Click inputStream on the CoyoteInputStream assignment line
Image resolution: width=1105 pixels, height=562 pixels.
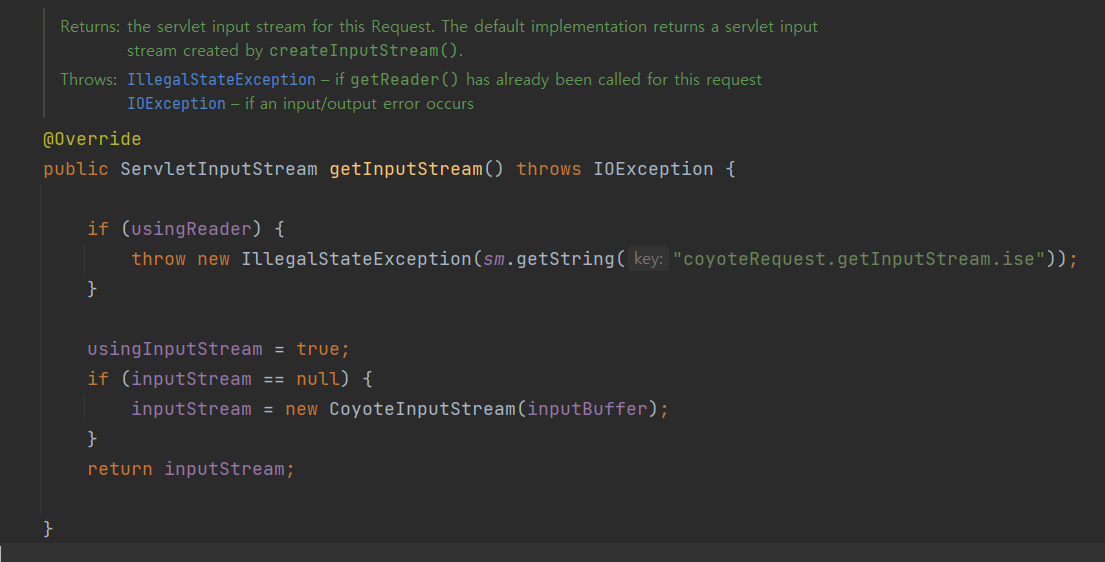point(191,409)
